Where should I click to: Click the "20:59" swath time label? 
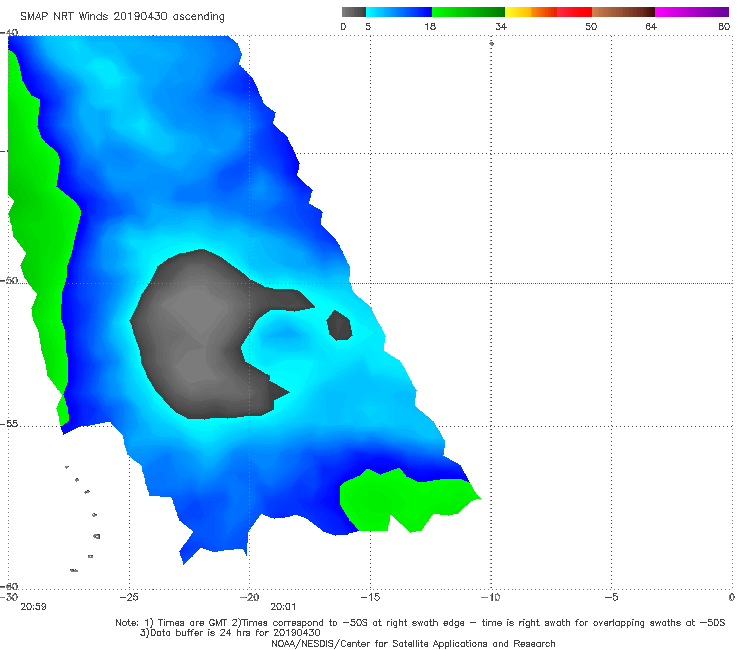(x=34, y=607)
